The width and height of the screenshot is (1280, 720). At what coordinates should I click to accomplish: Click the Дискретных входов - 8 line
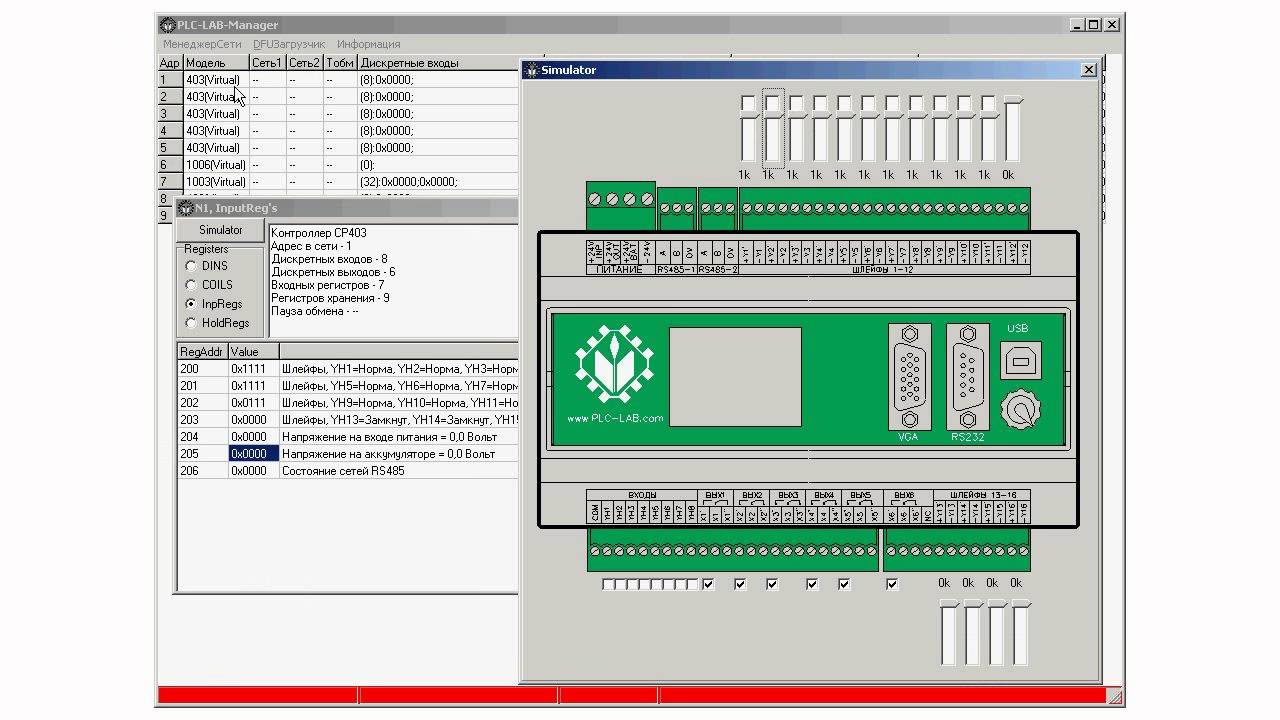point(329,259)
